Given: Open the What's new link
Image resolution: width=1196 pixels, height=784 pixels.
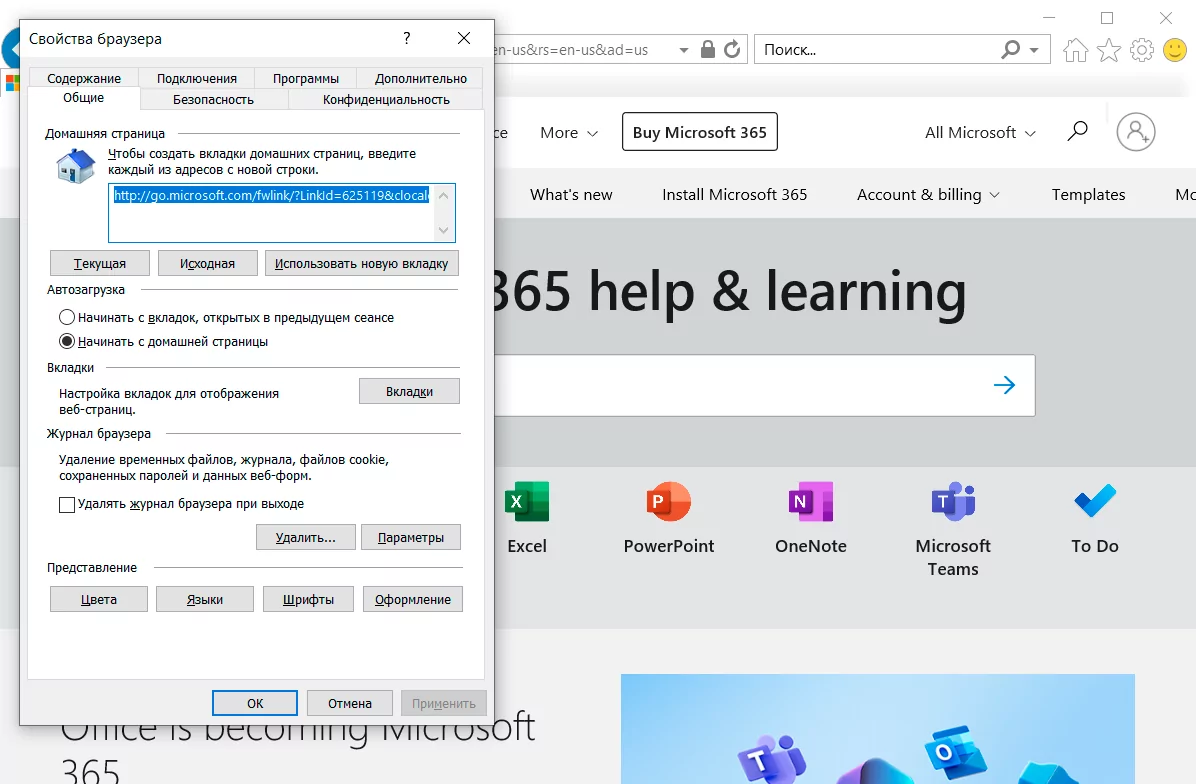Looking at the screenshot, I should click(x=571, y=194).
